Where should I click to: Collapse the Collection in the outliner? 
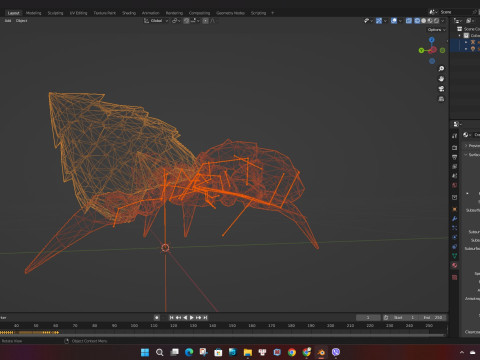point(460,35)
